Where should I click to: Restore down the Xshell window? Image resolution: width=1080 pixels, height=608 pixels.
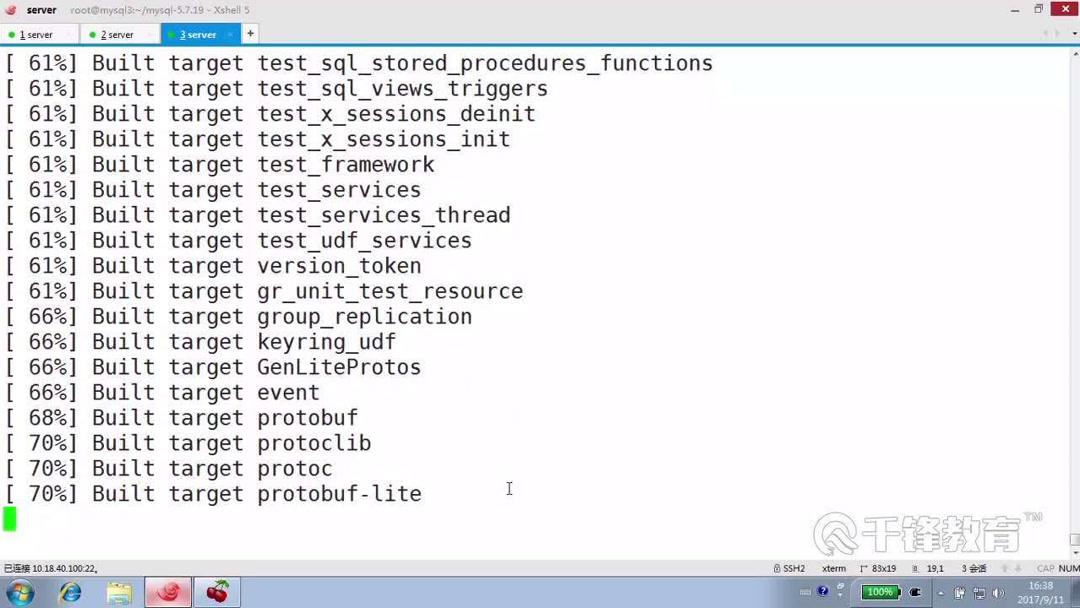pos(1039,9)
